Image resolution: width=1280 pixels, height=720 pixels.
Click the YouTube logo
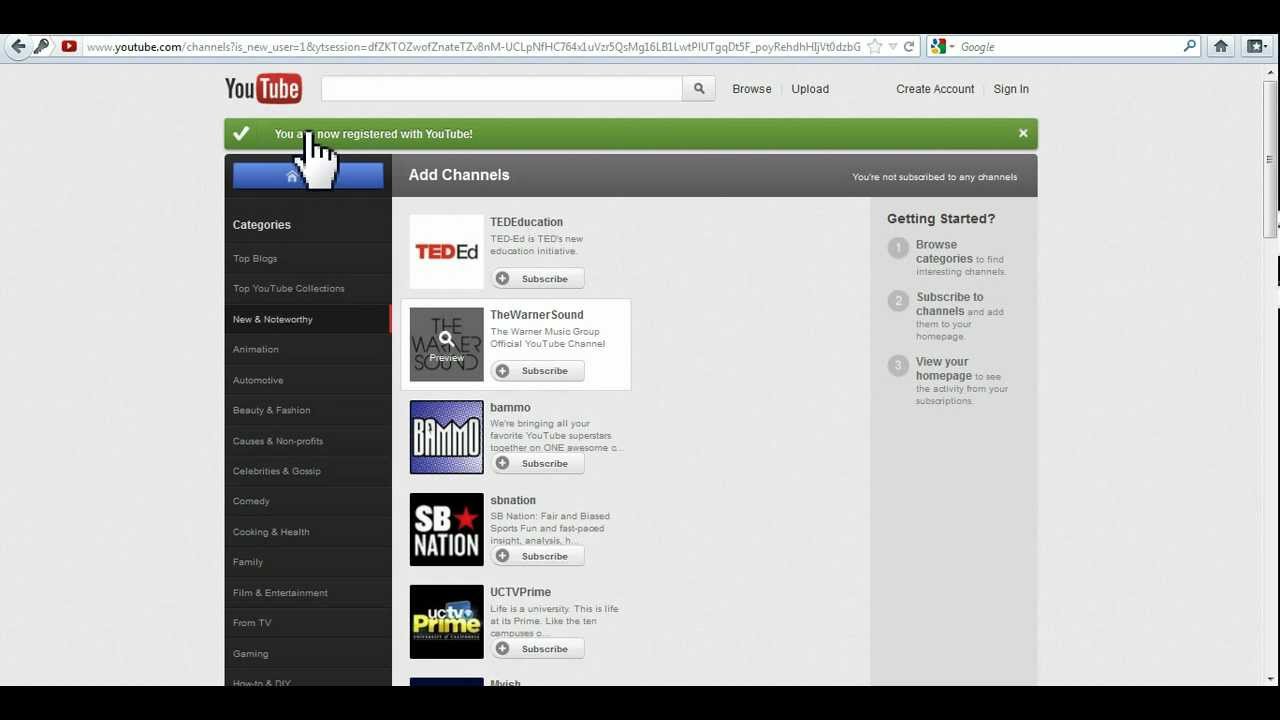(x=263, y=89)
